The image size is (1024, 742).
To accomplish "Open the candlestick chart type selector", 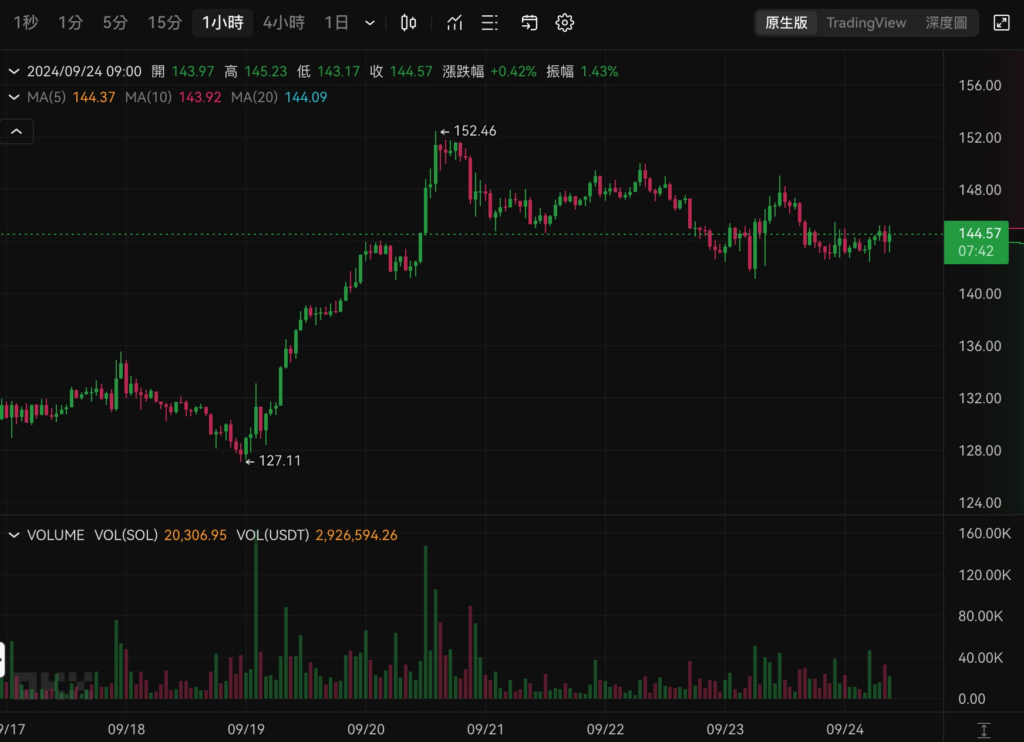I will 408,23.
